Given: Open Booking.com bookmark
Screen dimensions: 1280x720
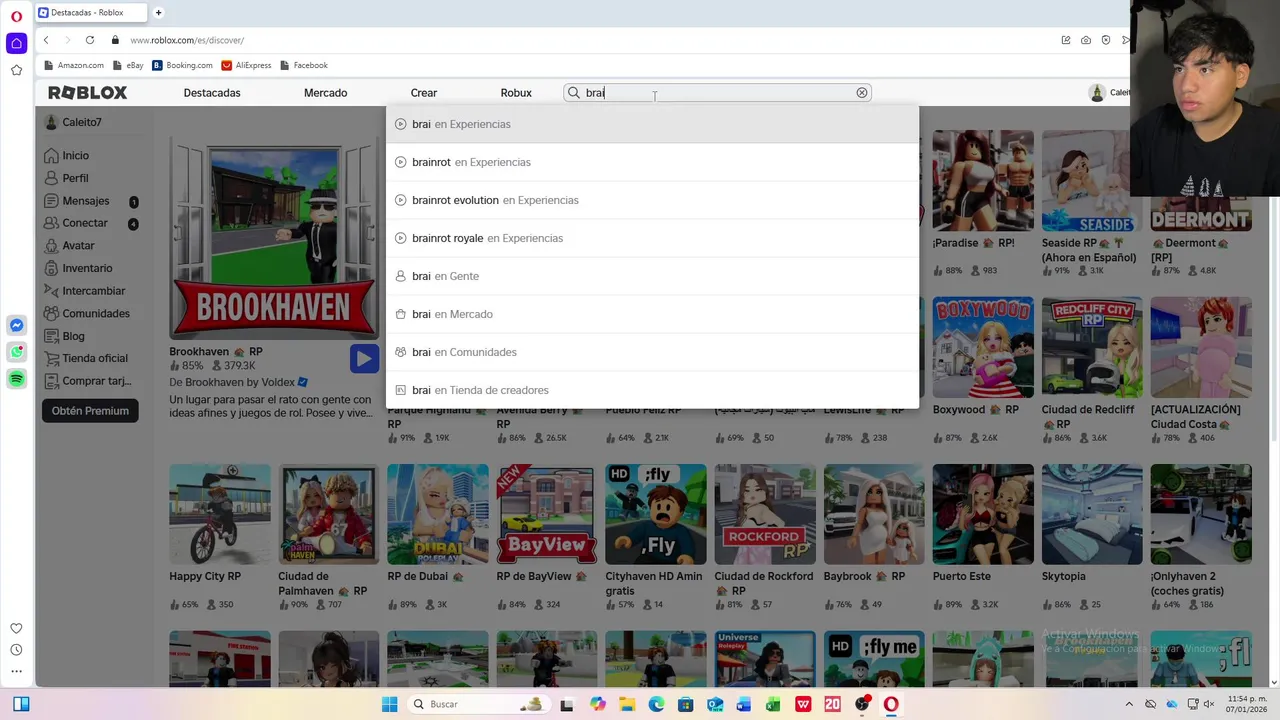Looking at the screenshot, I should coord(182,65).
